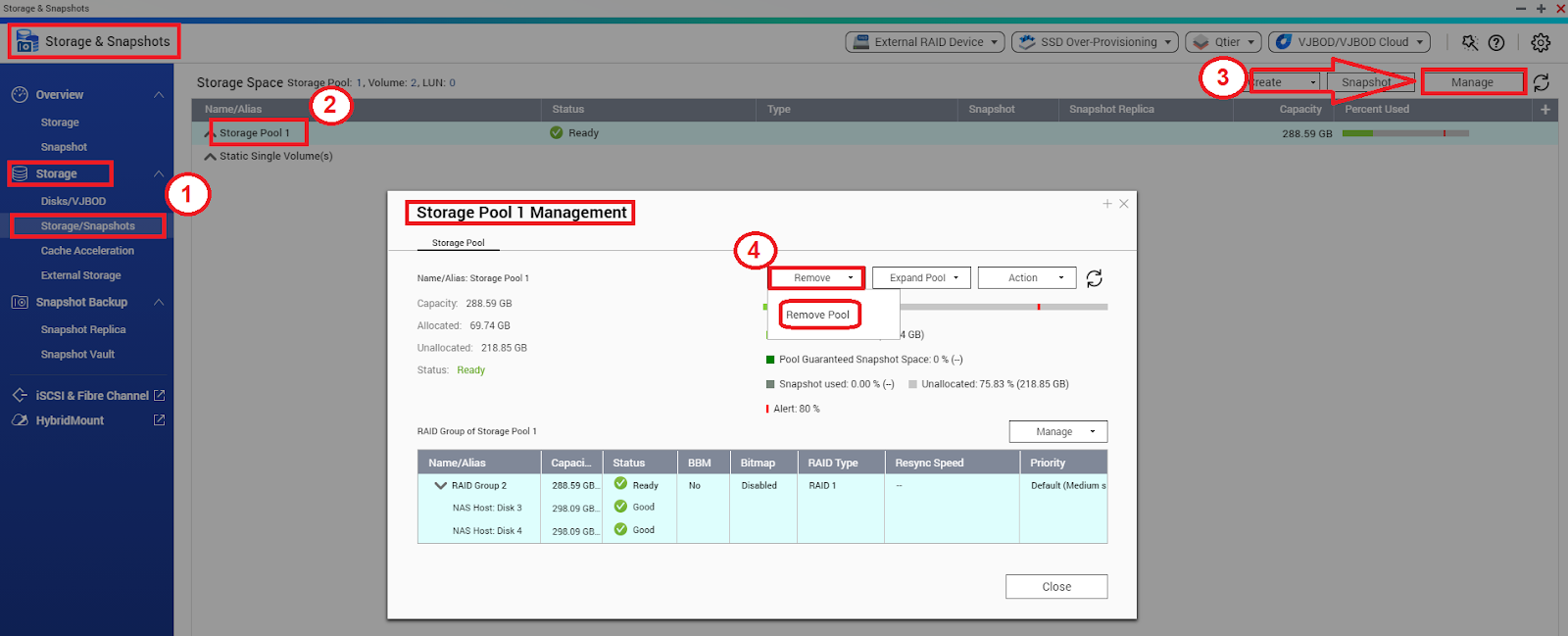Click refresh icon in Storage Pool 1 Management
Viewport: 1568px width, 636px height.
click(x=1095, y=278)
